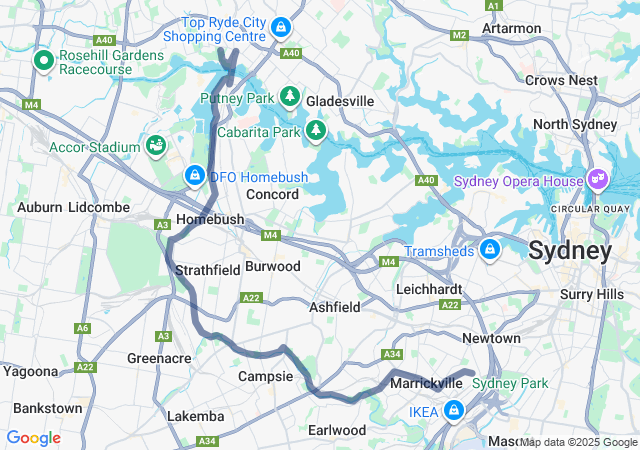Open the Cabarita Park tree marker
The width and height of the screenshot is (640, 450).
click(x=316, y=131)
